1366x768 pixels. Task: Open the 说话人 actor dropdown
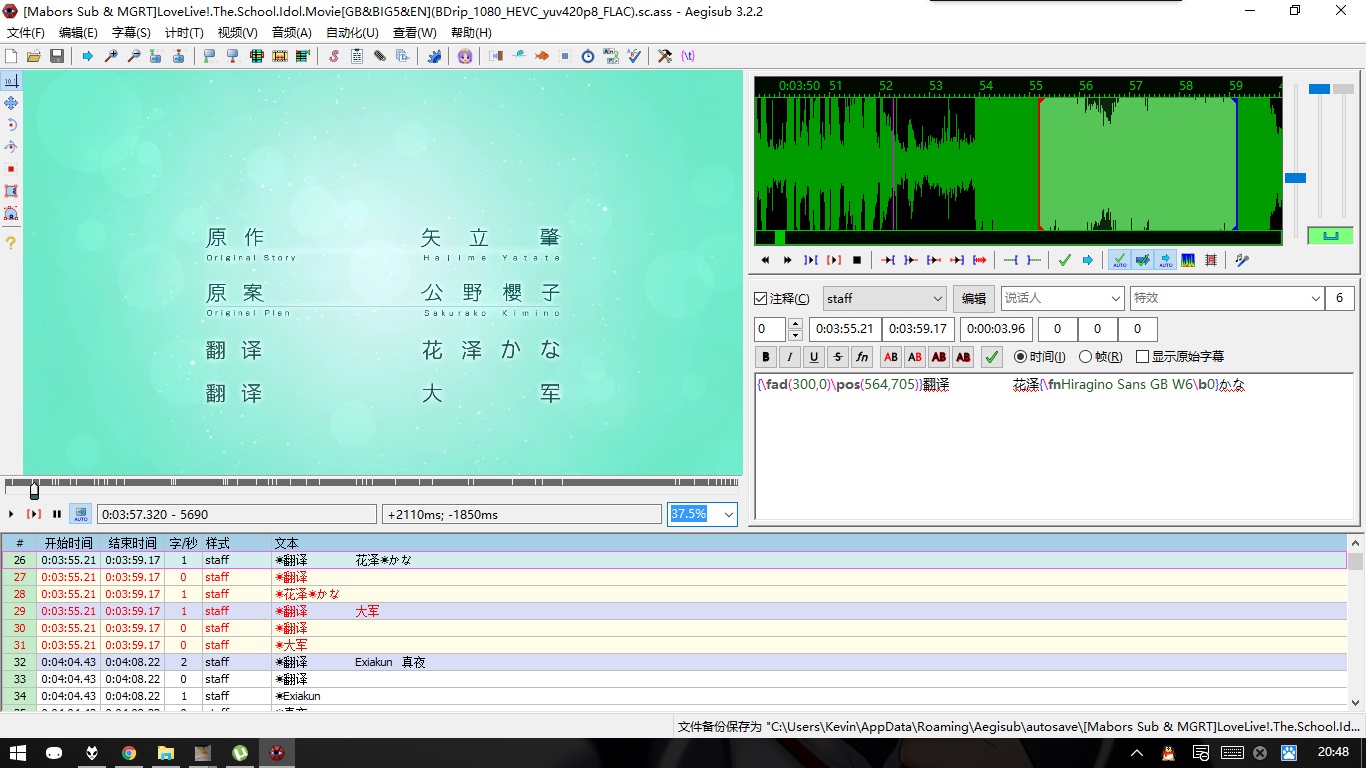pos(1062,298)
